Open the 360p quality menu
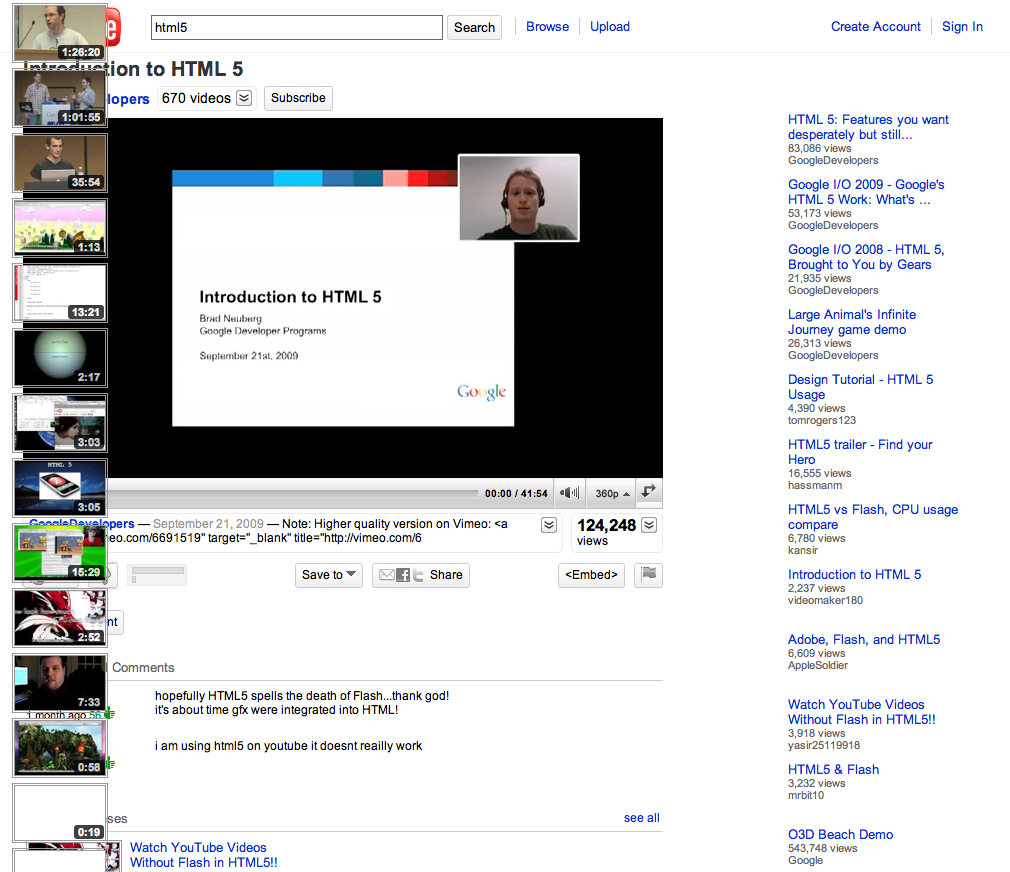1010x872 pixels. [611, 493]
